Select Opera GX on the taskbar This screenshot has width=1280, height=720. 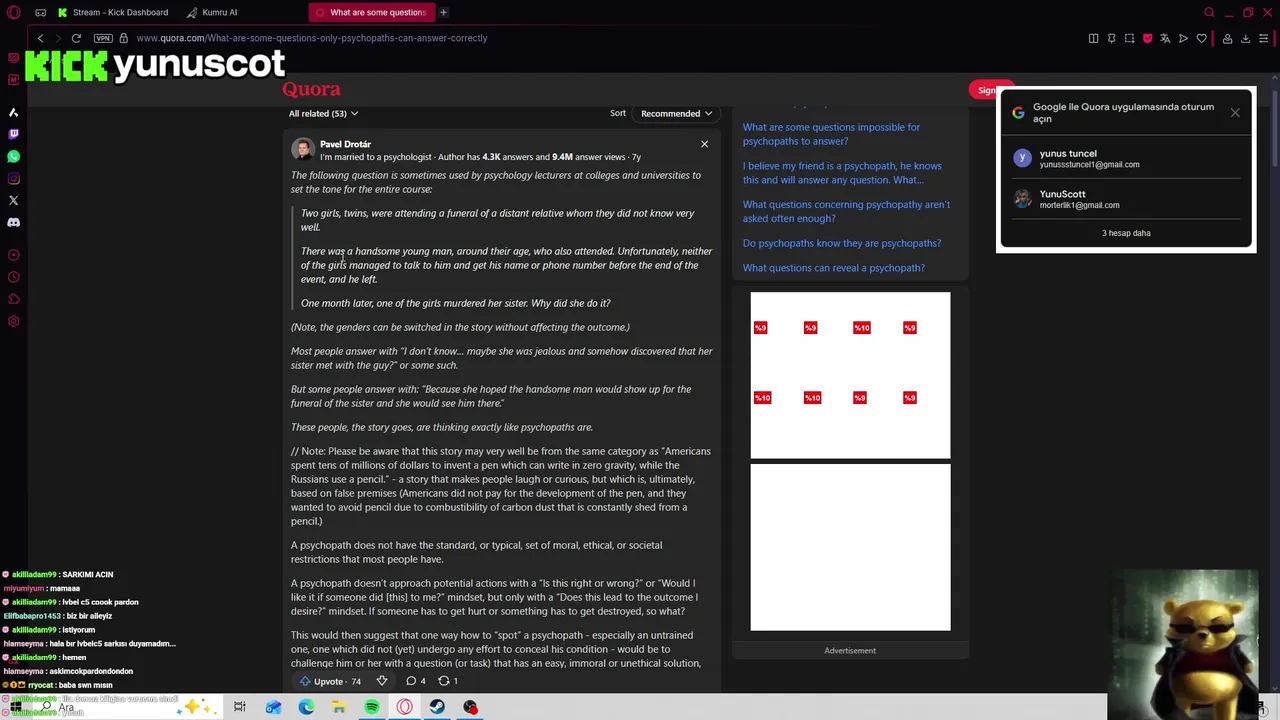click(404, 707)
